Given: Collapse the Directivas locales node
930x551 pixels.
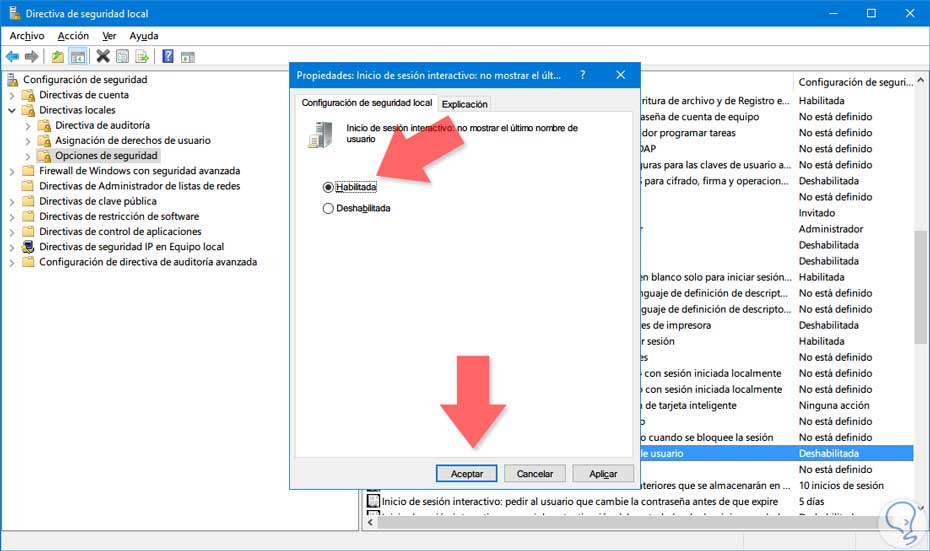Looking at the screenshot, I should coord(12,110).
